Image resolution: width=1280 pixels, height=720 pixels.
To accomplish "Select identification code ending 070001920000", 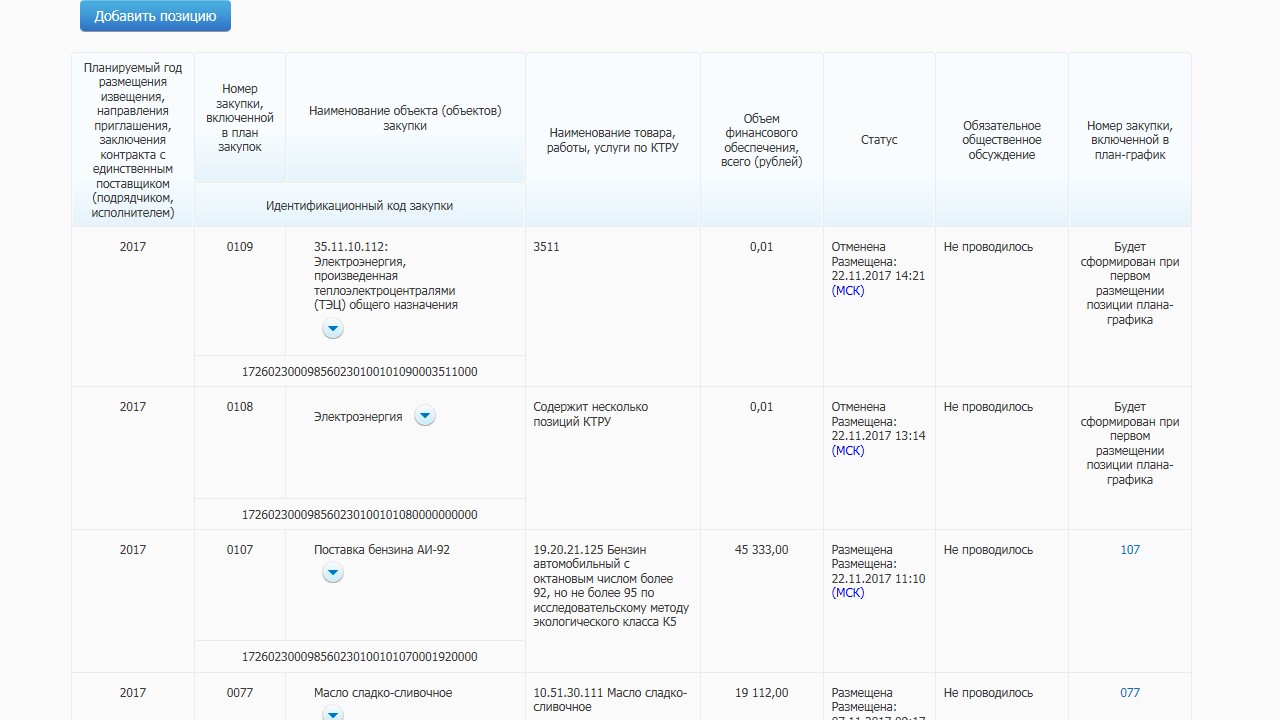I will [360, 657].
